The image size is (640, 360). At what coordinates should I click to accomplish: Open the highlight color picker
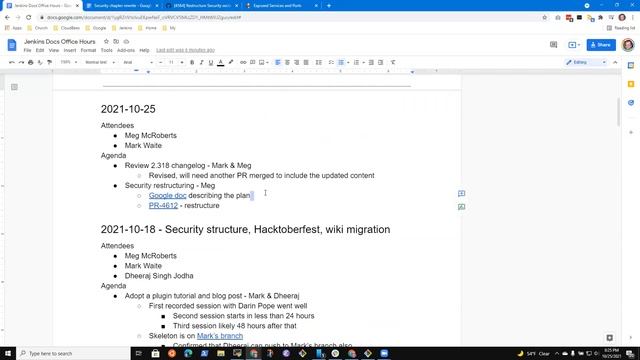coord(231,62)
